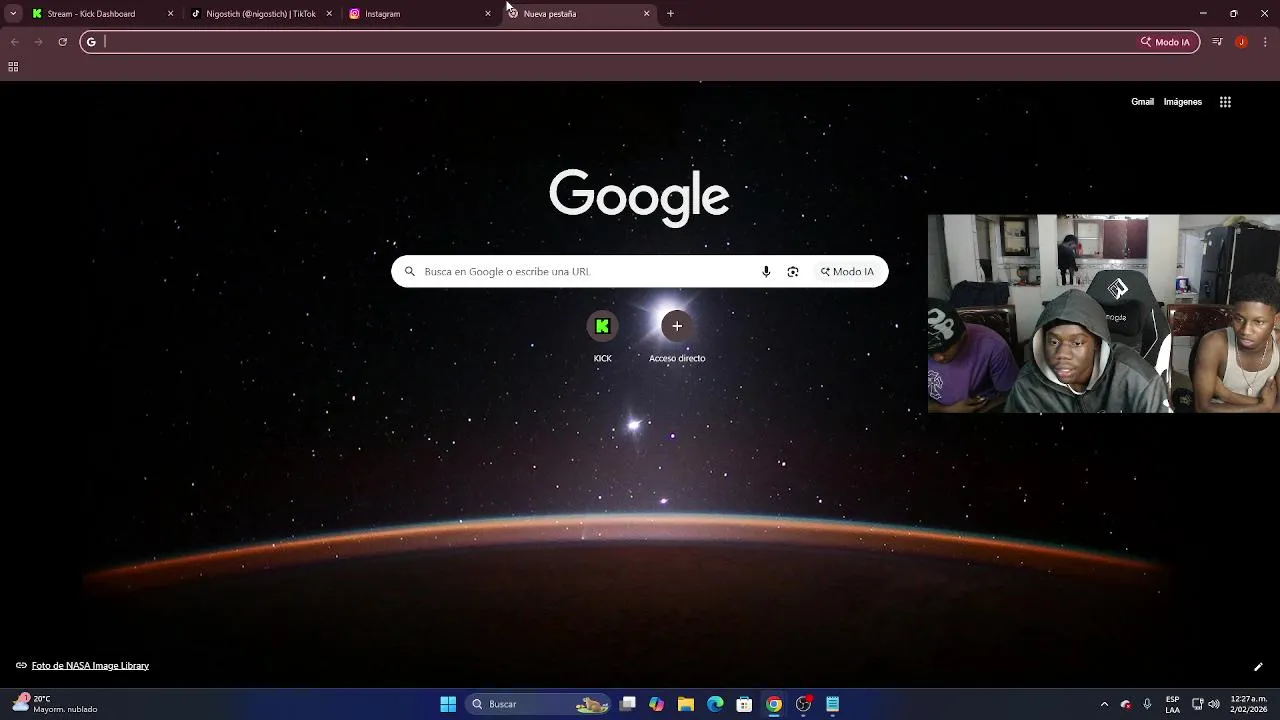
Task: Open the clock showing 12:27 a. m.
Action: click(x=1248, y=704)
